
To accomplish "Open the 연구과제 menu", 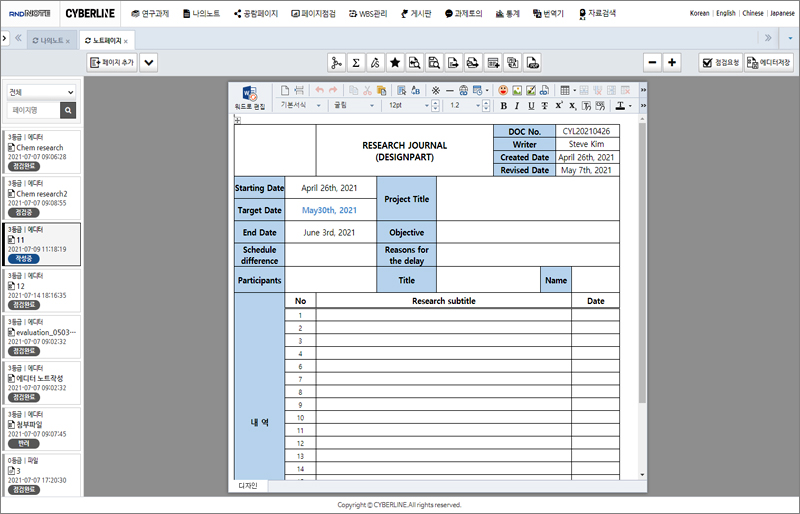I will [x=150, y=14].
